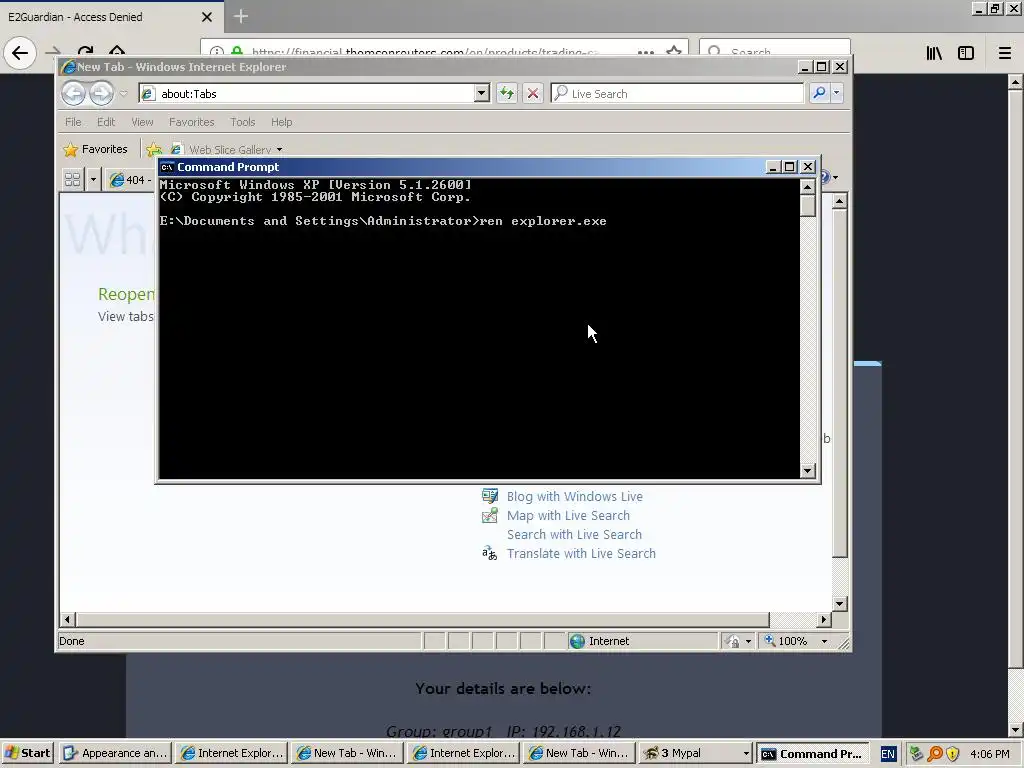1024x768 pixels.
Task: Expand IE tab list dropdown
Action: [x=93, y=180]
